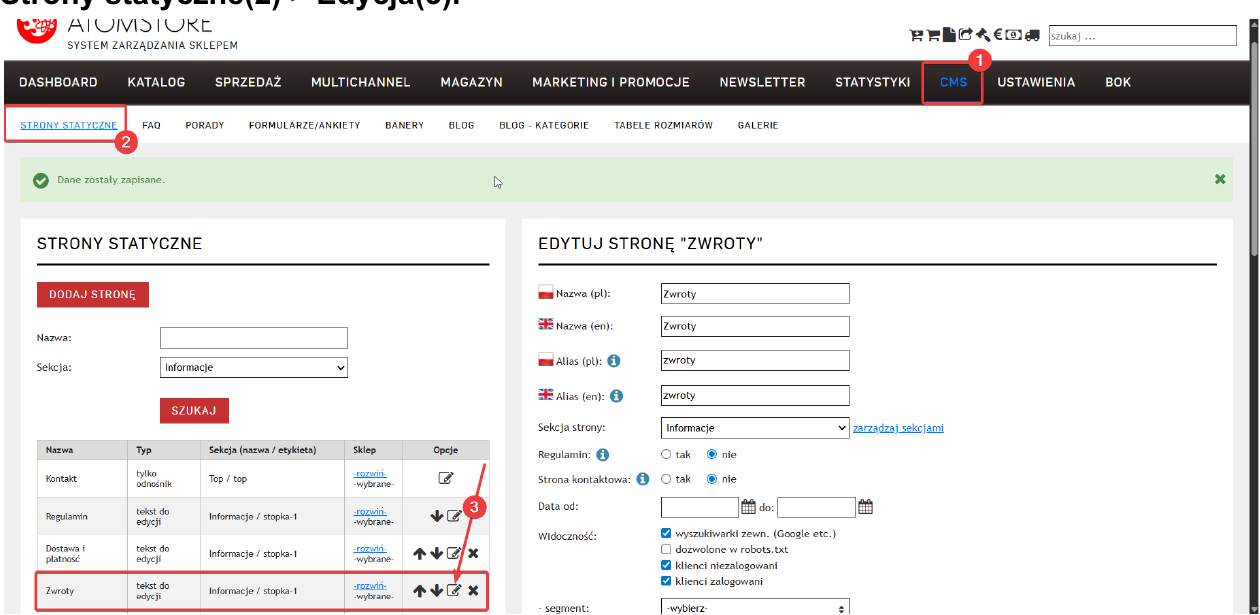Focus the top 'szukaj ...' search field

(x=1143, y=36)
